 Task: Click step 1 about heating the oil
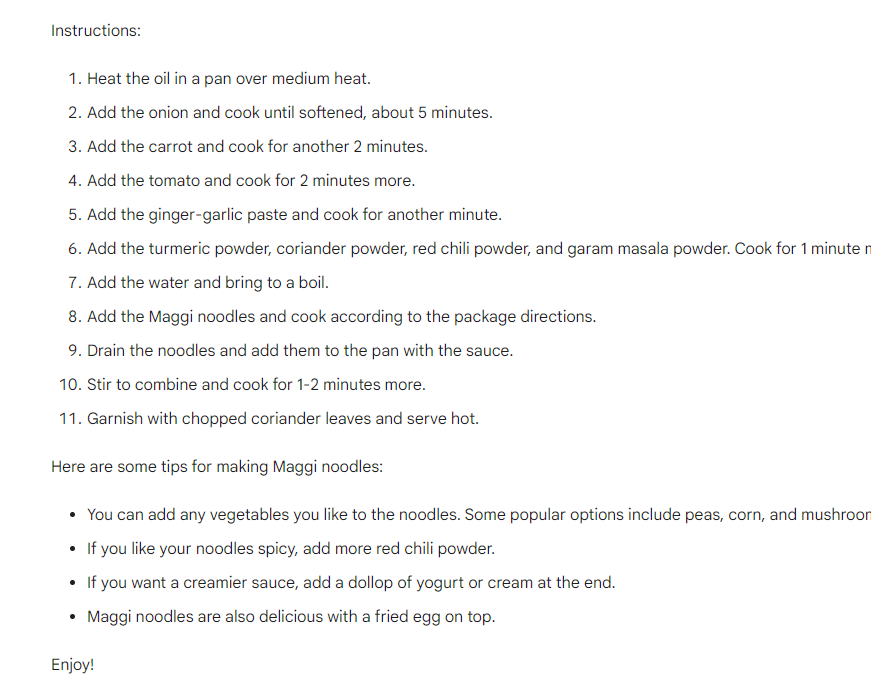tap(229, 79)
